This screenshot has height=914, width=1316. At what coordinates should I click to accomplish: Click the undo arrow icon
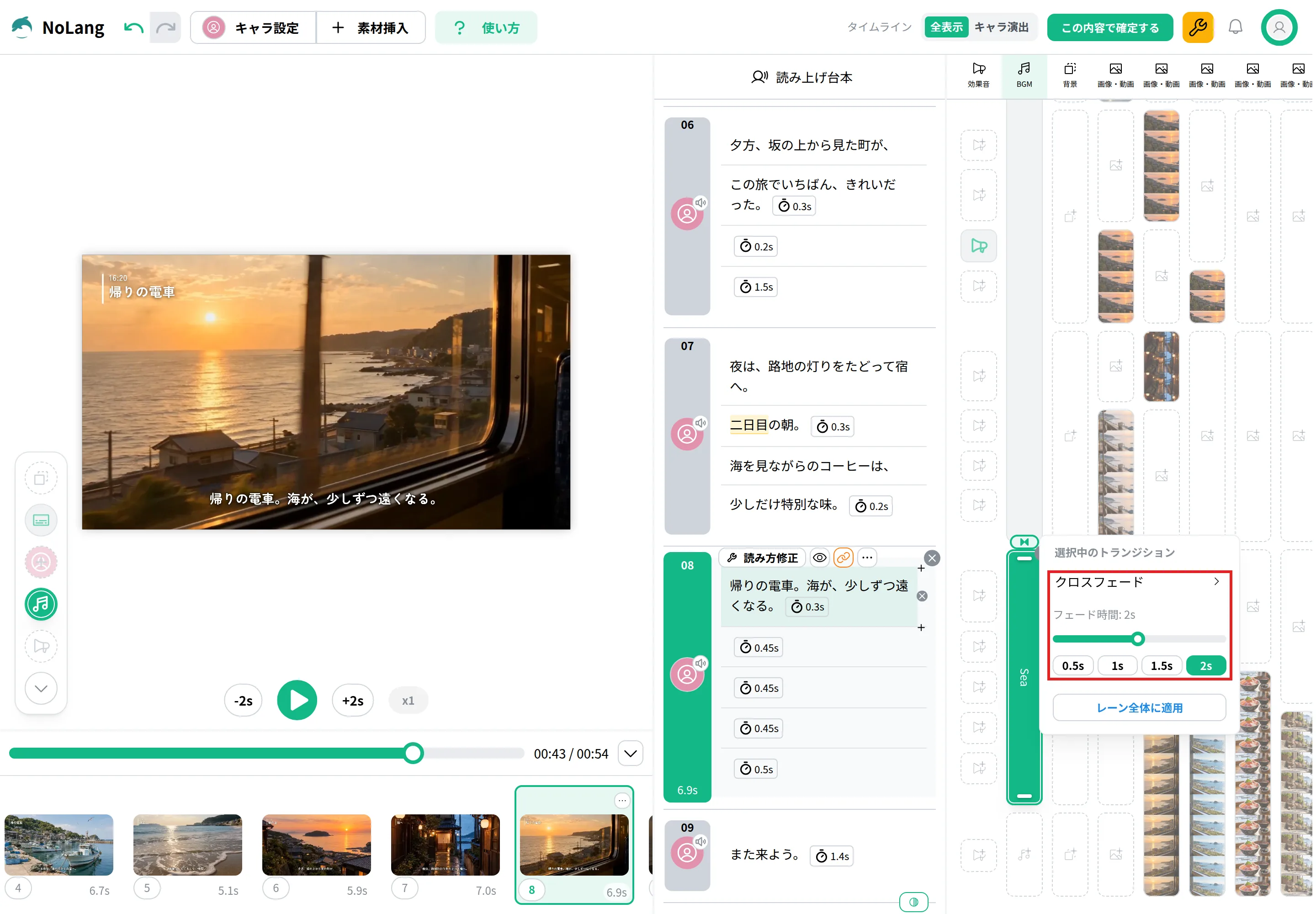(x=133, y=27)
